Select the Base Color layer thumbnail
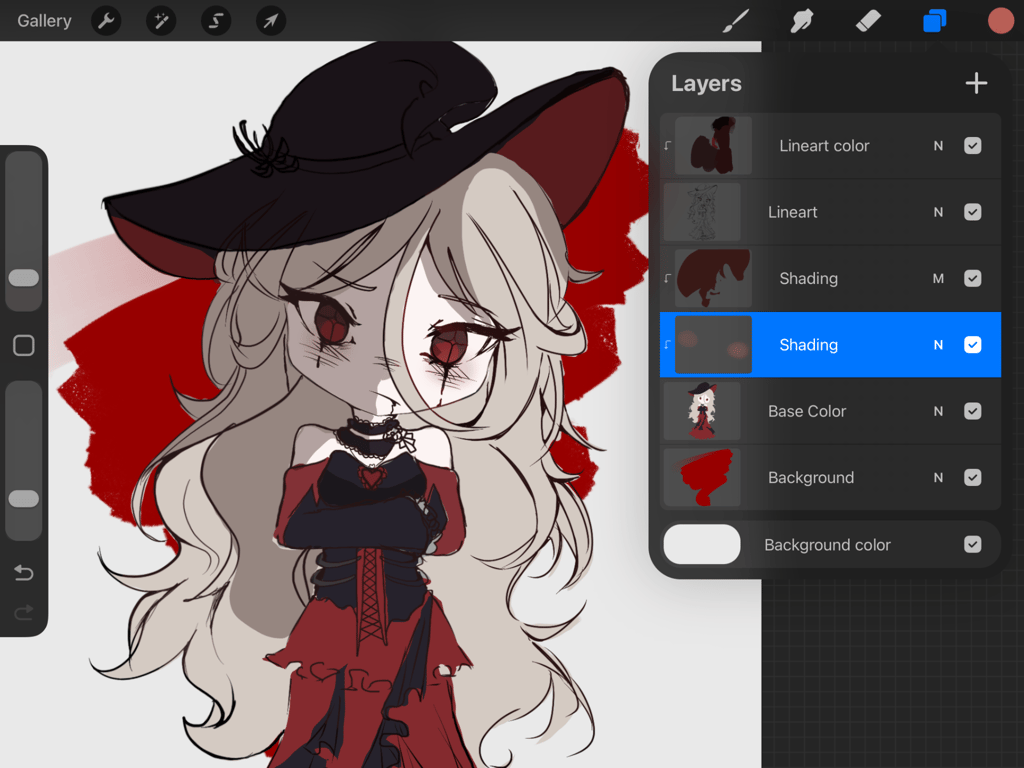This screenshot has width=1024, height=768. tap(702, 411)
